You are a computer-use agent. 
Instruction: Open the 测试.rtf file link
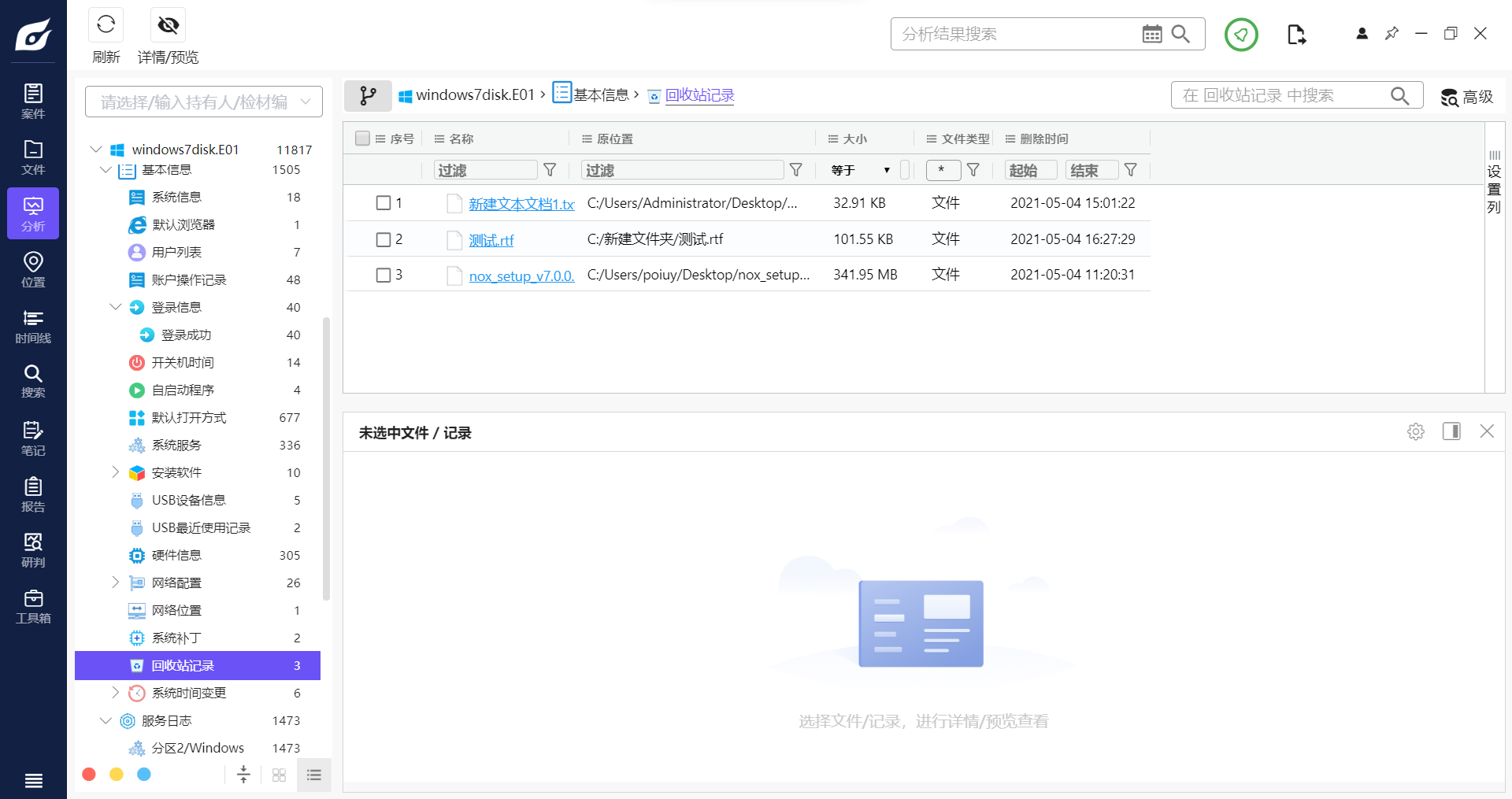(491, 240)
